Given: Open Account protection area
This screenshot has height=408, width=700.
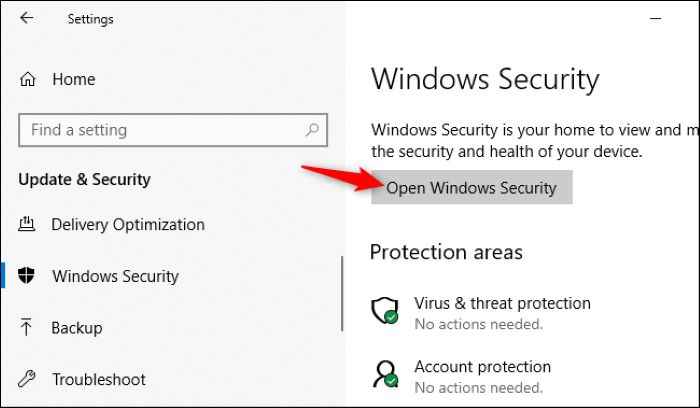Looking at the screenshot, I should (483, 366).
